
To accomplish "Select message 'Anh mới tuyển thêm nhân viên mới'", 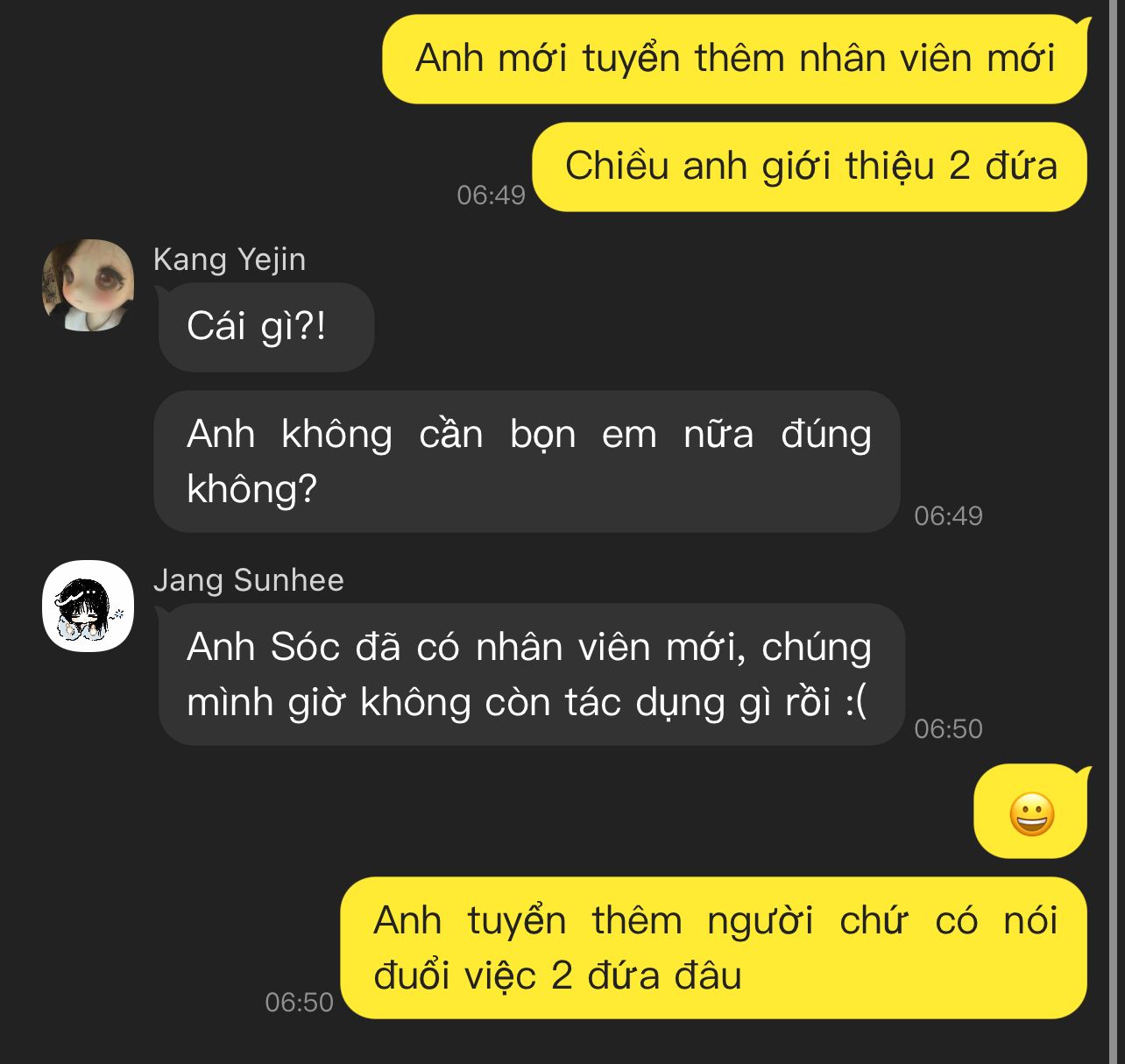I will click(x=735, y=59).
